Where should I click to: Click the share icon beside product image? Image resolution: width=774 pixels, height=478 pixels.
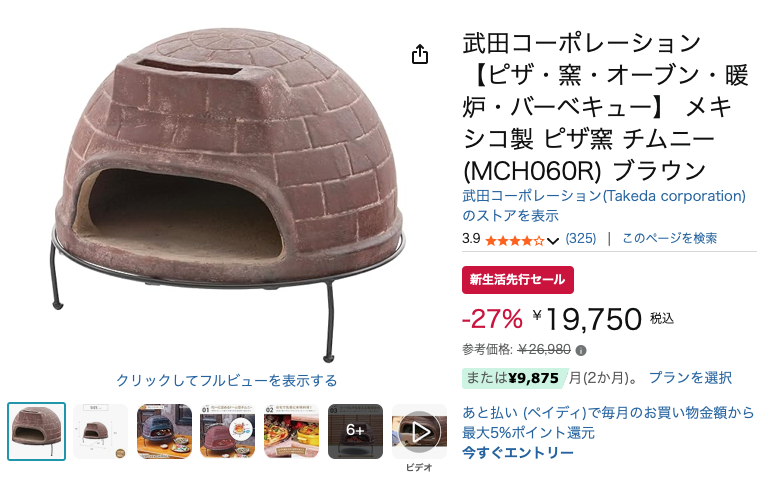coord(420,54)
